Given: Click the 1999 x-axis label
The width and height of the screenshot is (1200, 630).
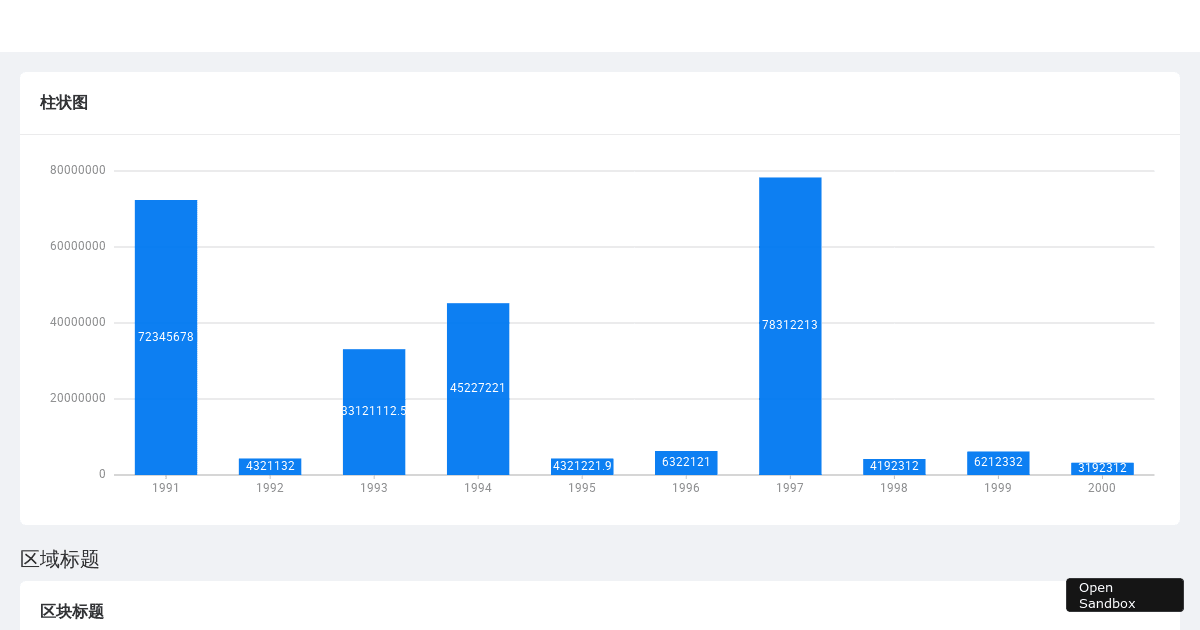Looking at the screenshot, I should coord(998,488).
